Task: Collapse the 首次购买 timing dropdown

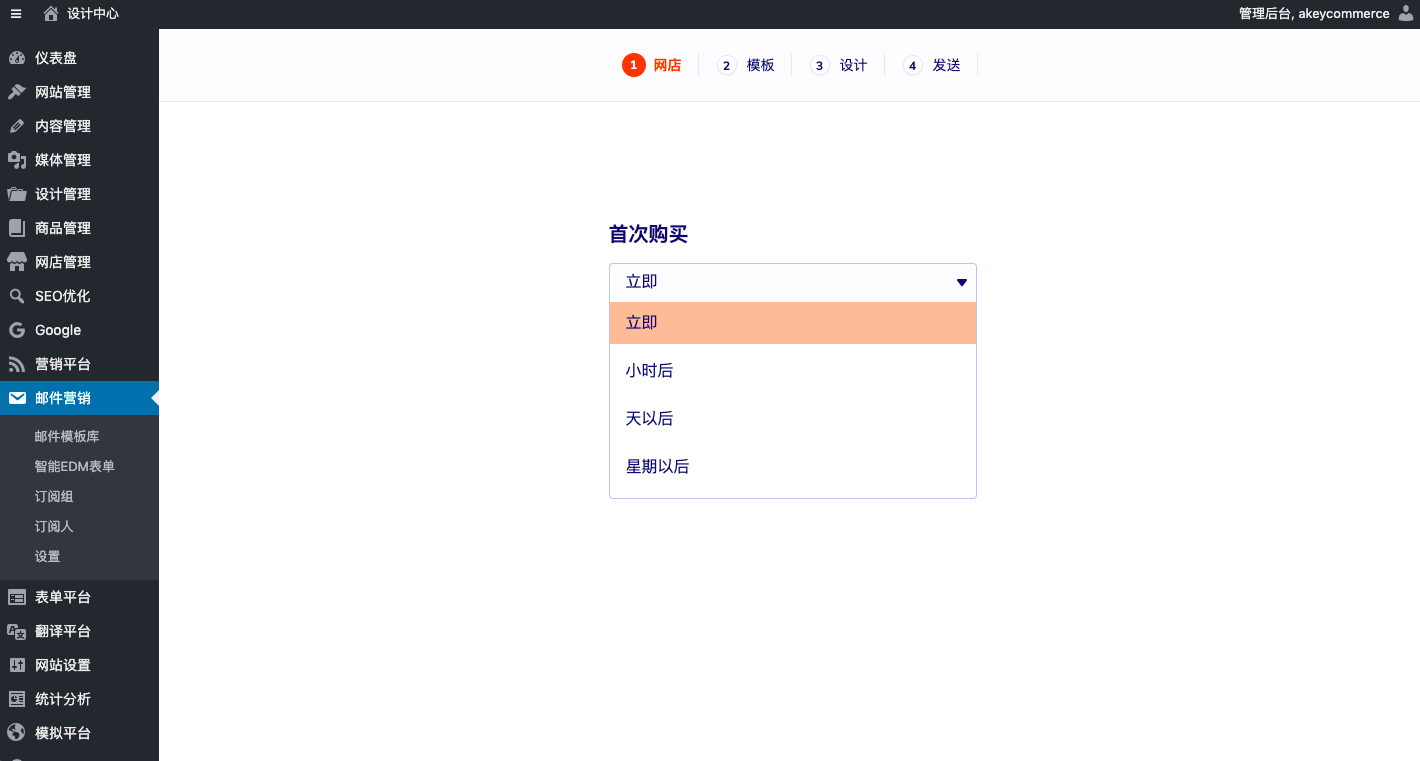Action: (x=792, y=282)
